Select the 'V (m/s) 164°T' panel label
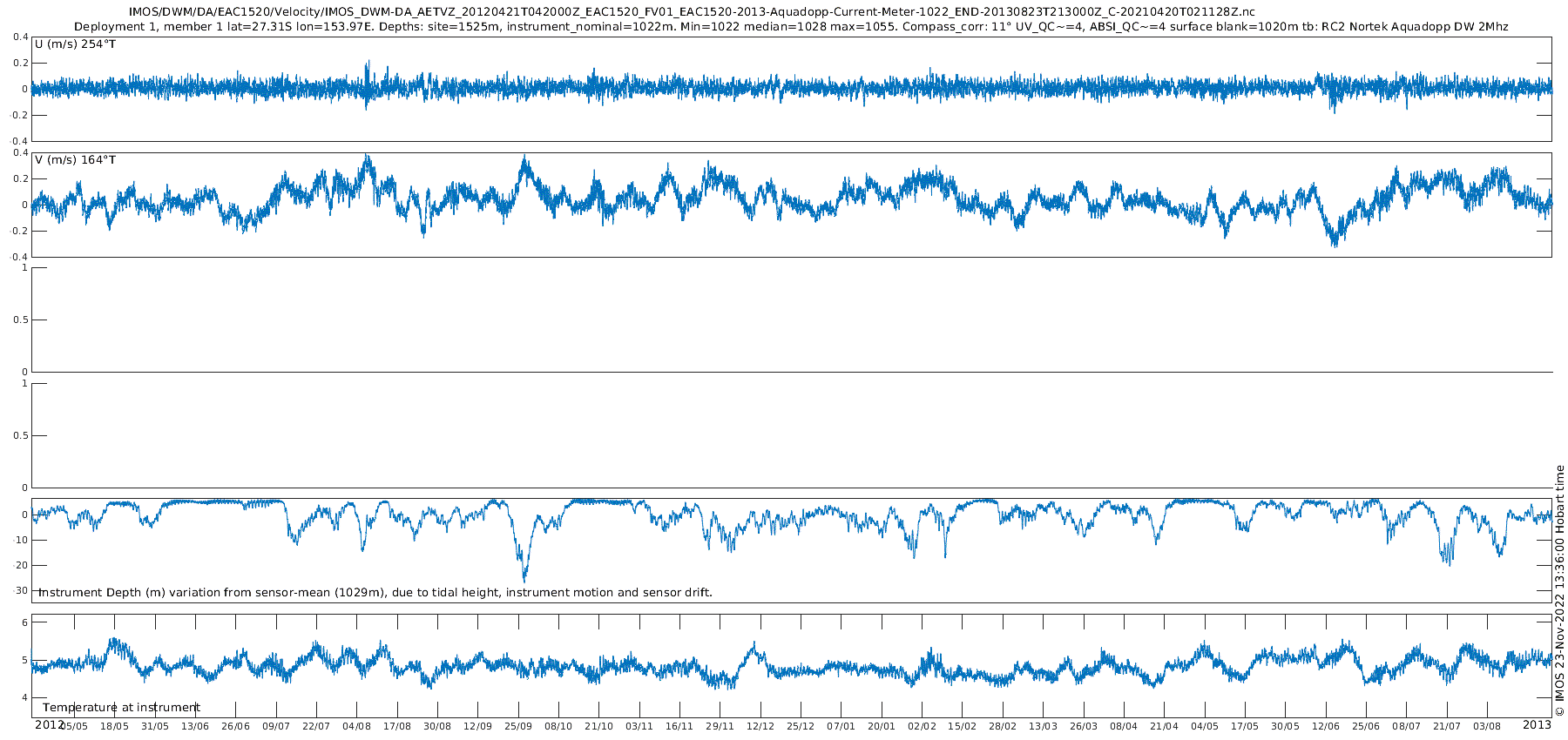Viewport: 1568px width, 740px height. tap(75, 160)
